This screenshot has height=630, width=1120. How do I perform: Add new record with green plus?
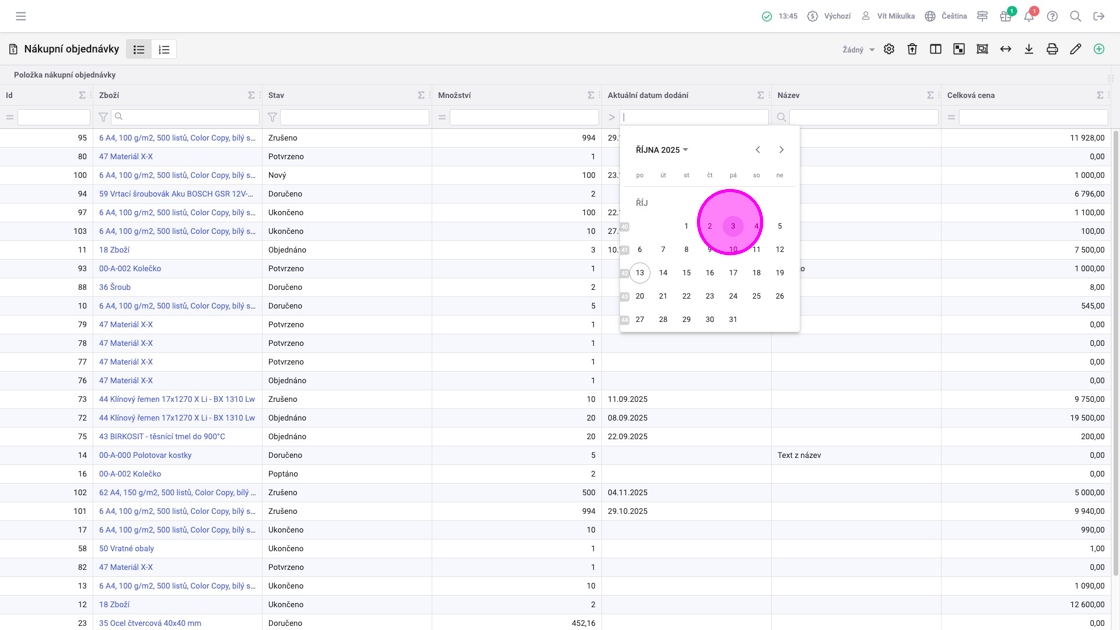(x=1099, y=49)
